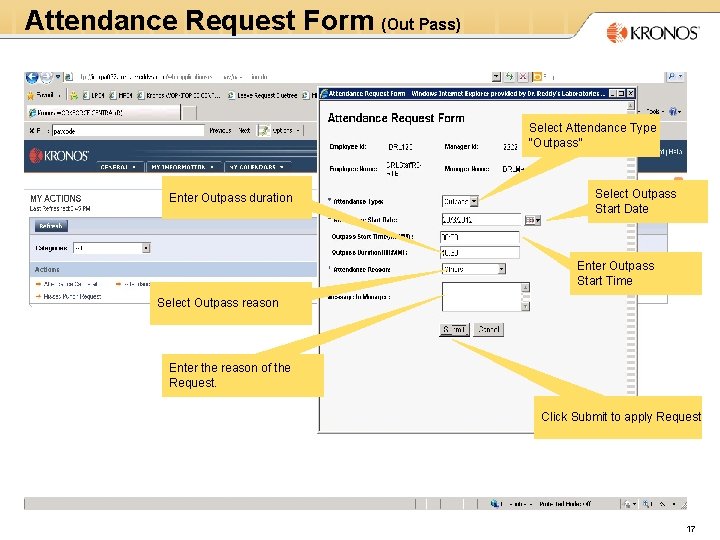
Task: Open the GENERAL navigation menu
Action: pyautogui.click(x=118, y=167)
